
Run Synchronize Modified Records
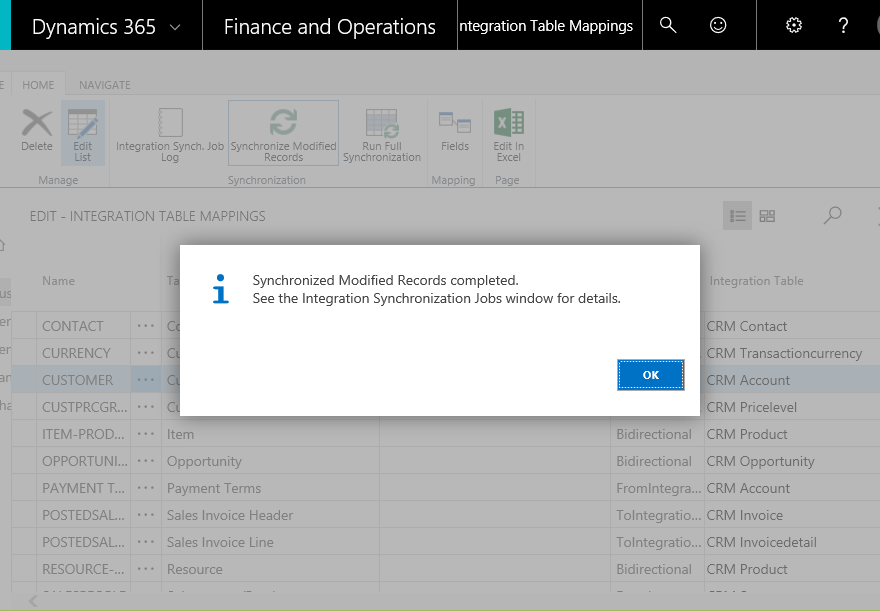coord(283,133)
